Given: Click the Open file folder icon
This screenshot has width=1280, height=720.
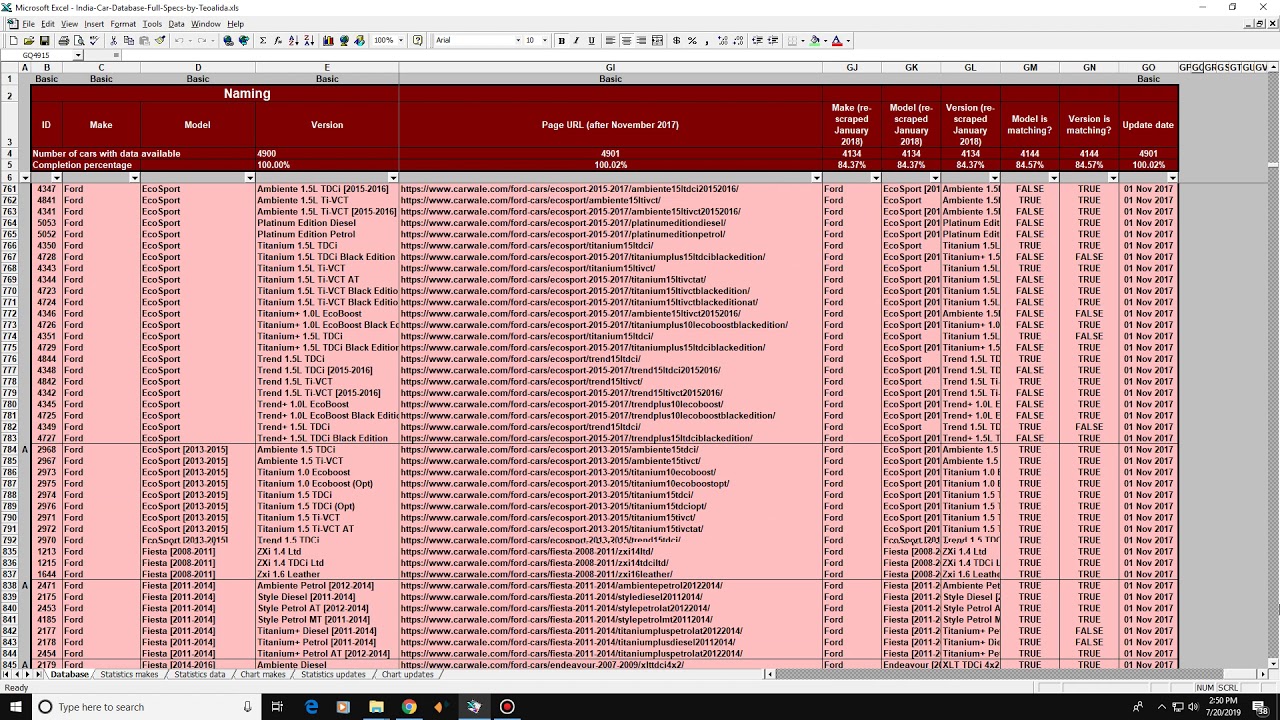Looking at the screenshot, I should click(29, 40).
